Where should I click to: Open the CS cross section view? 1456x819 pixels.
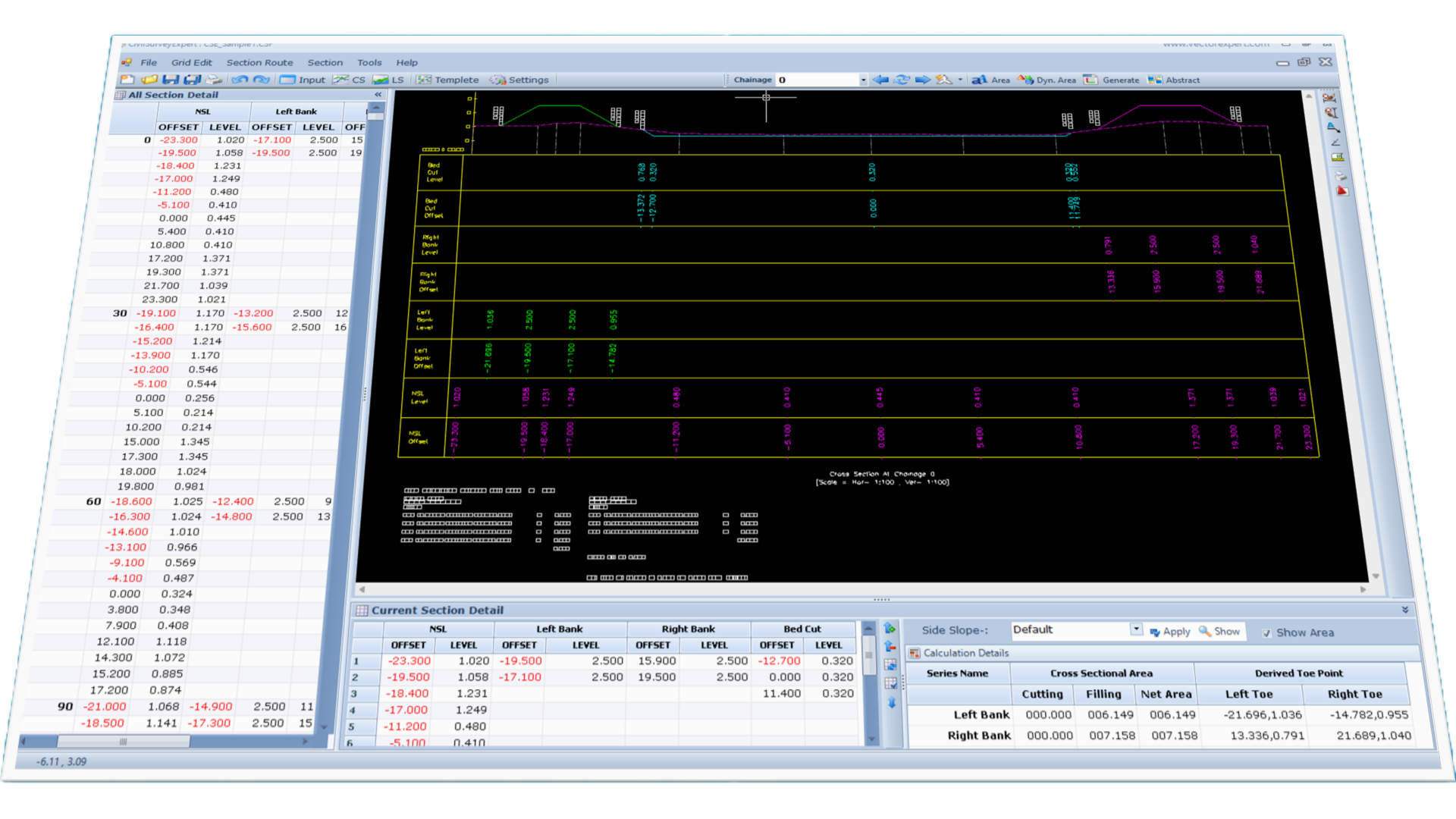click(350, 80)
